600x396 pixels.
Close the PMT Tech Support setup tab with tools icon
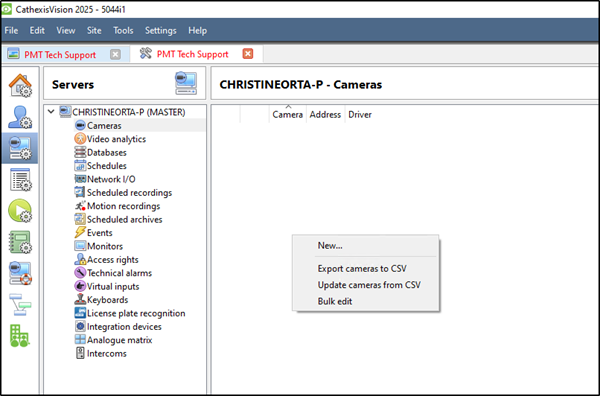coord(248,54)
